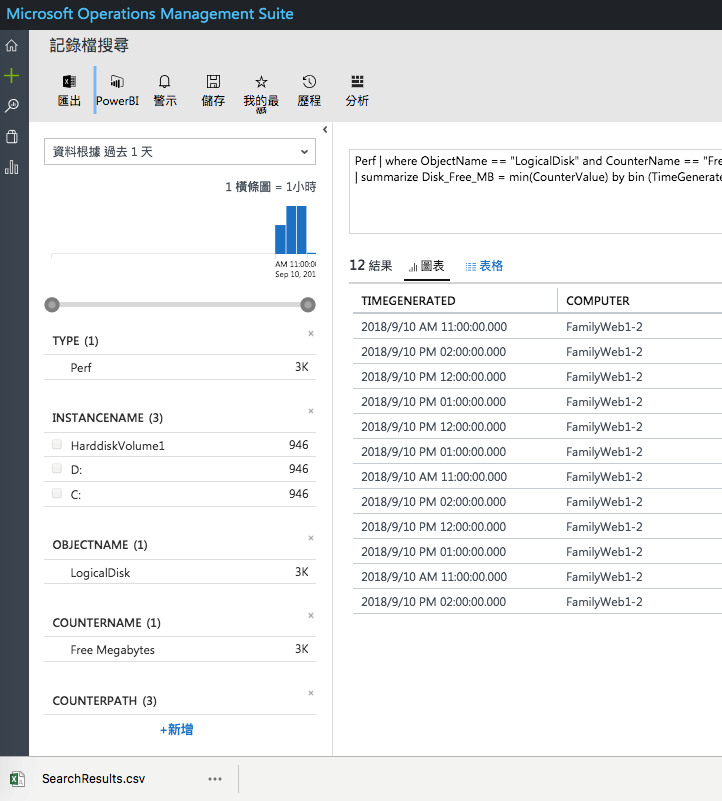722x801 pixels.
Task: Click the +新增 add filter link
Action: (176, 729)
